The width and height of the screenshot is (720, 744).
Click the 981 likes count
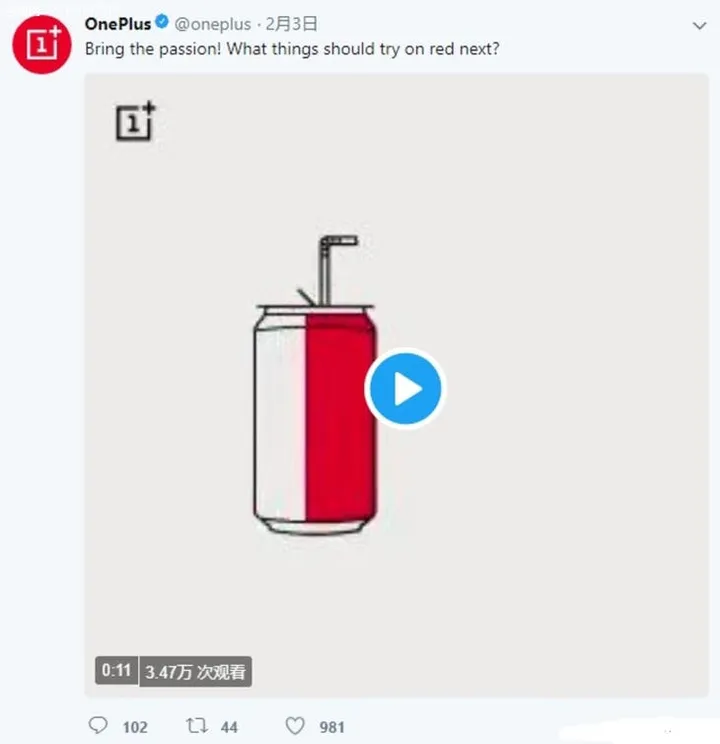coord(332,727)
